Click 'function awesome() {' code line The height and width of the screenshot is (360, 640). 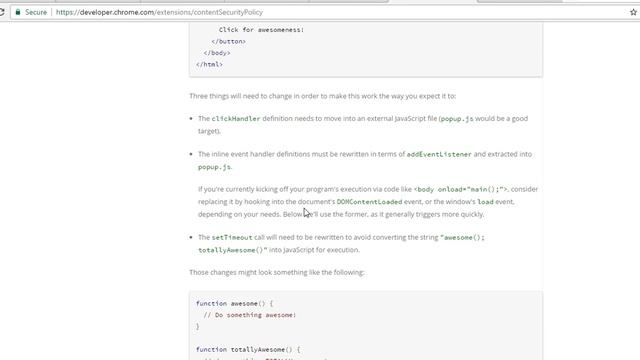coord(234,304)
